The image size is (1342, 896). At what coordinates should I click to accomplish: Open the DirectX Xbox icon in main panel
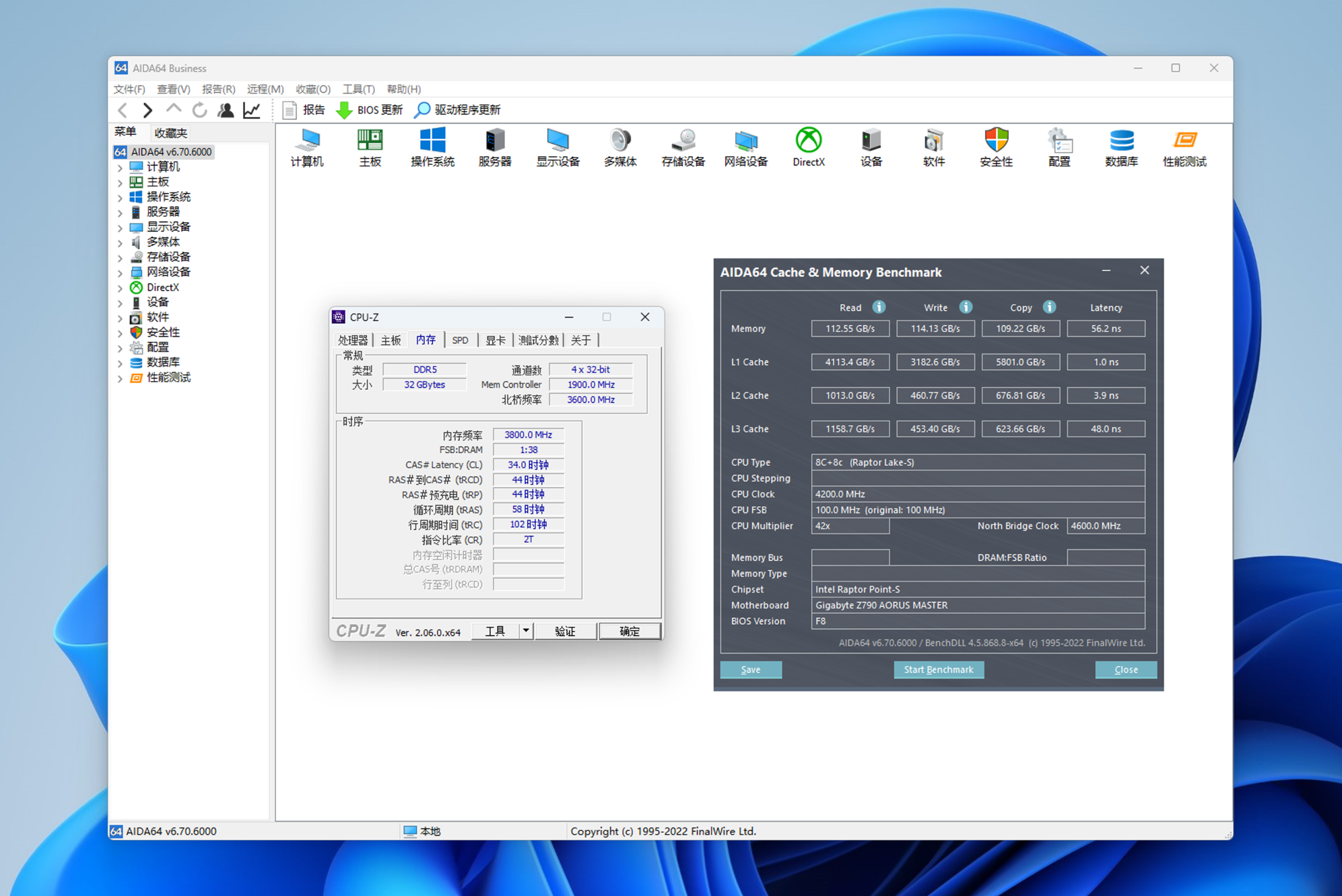[x=808, y=147]
